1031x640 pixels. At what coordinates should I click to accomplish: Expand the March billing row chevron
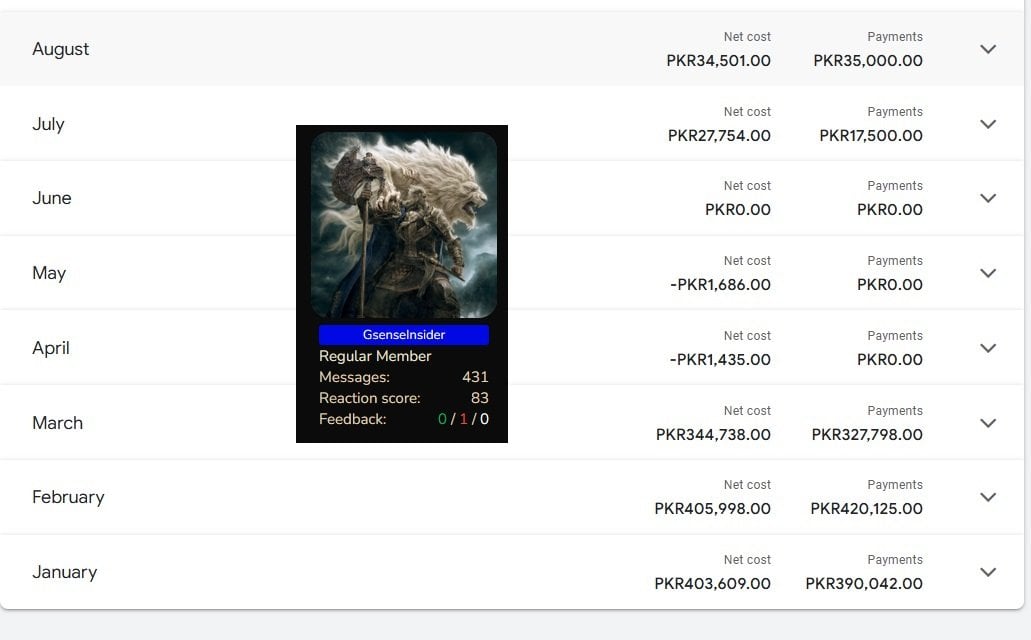[x=988, y=423]
